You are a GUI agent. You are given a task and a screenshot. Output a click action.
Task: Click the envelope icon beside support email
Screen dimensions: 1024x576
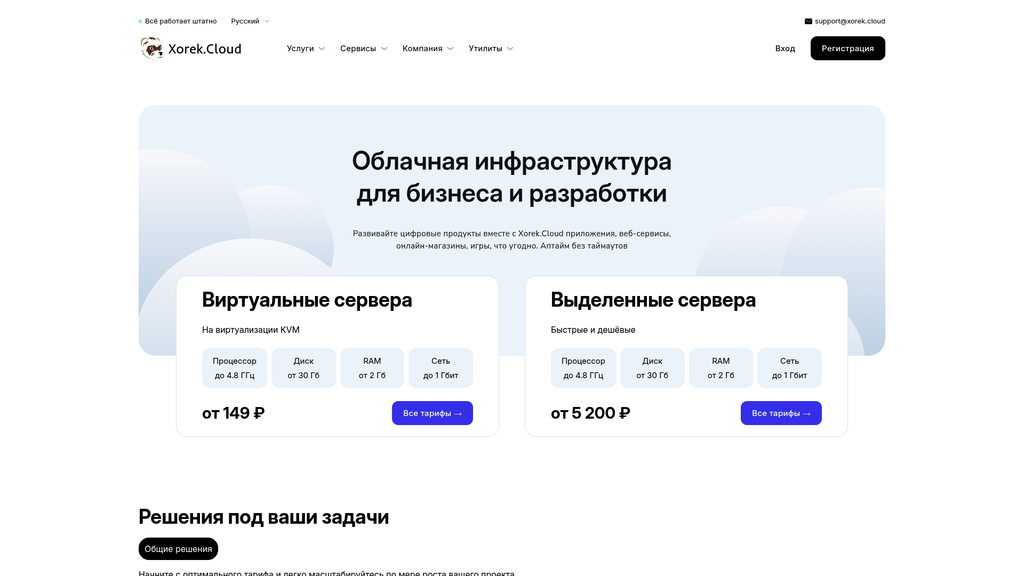(x=808, y=20)
